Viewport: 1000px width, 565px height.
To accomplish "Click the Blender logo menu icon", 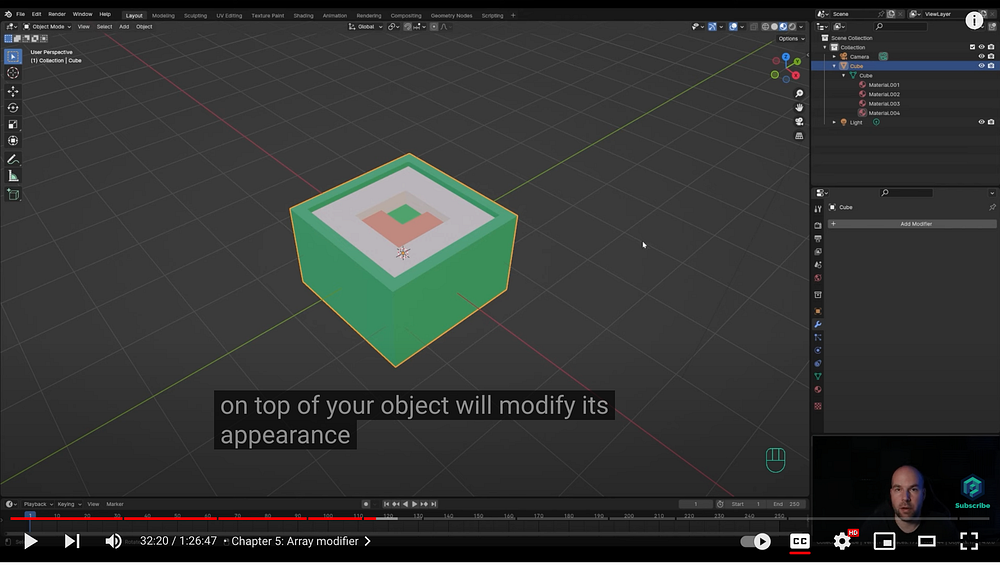I will (x=8, y=14).
